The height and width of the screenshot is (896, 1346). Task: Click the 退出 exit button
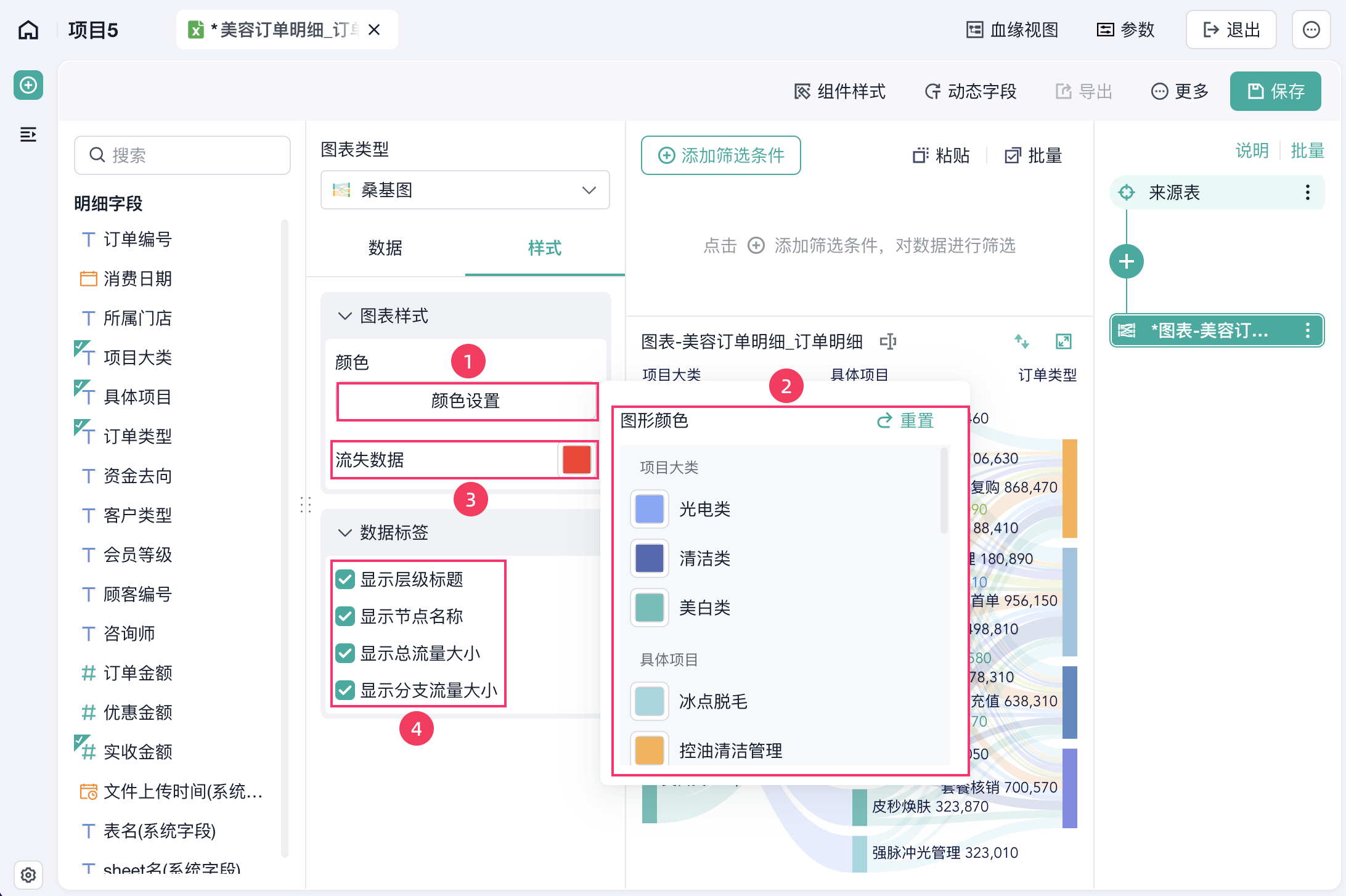tap(1231, 30)
